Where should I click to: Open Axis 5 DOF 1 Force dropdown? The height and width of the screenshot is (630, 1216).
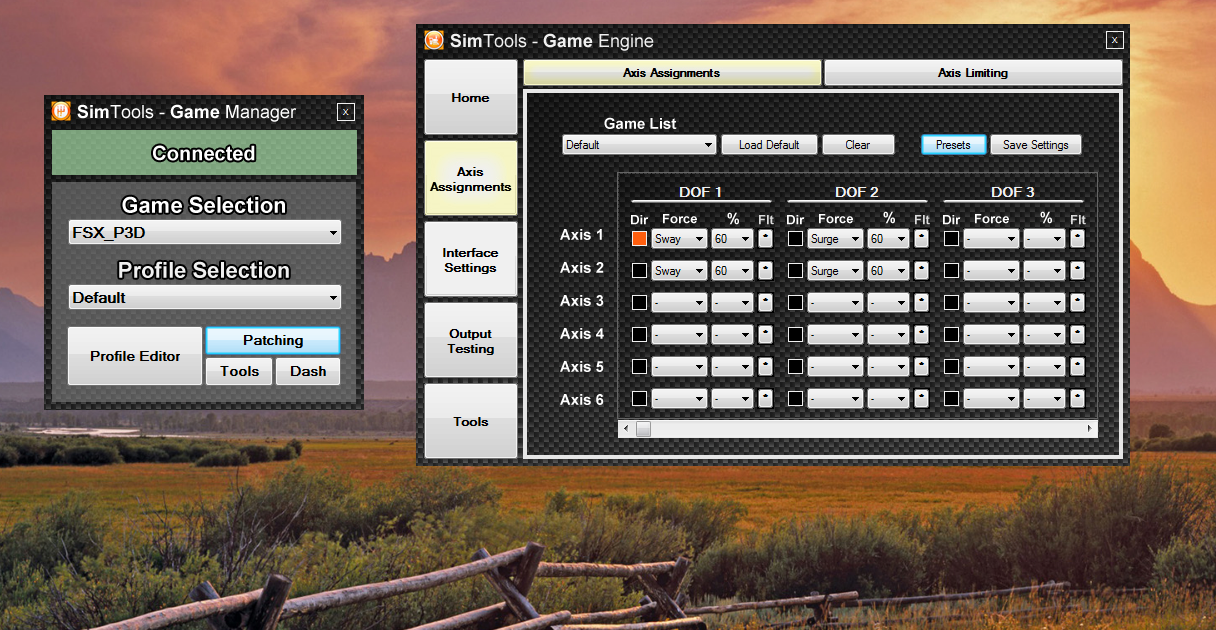(x=679, y=366)
